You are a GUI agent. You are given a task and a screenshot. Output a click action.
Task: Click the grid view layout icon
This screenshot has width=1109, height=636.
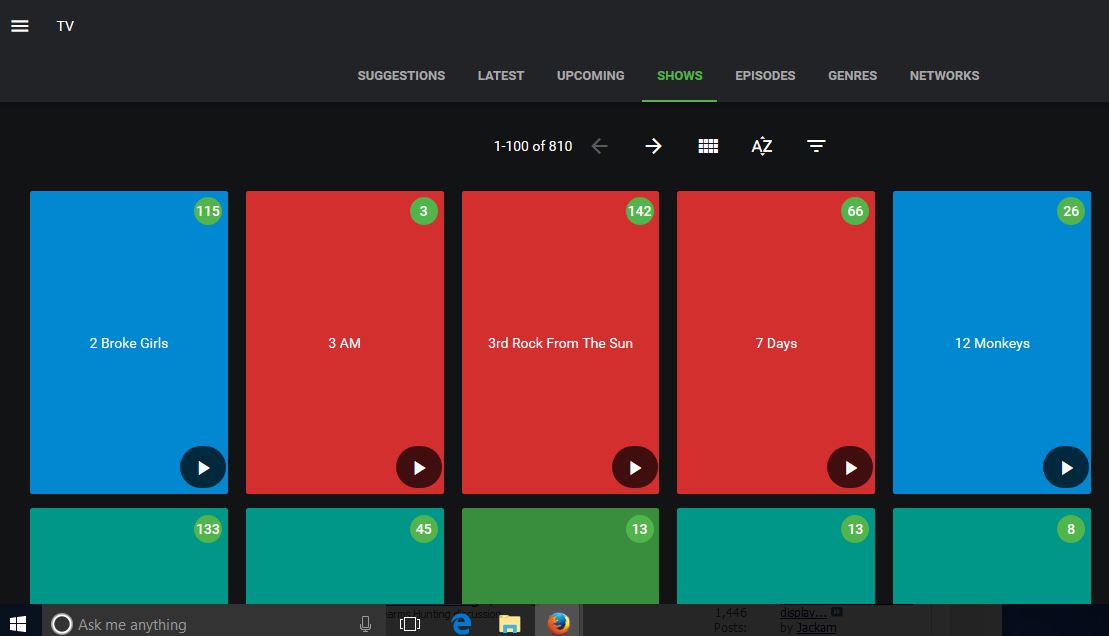pos(708,146)
